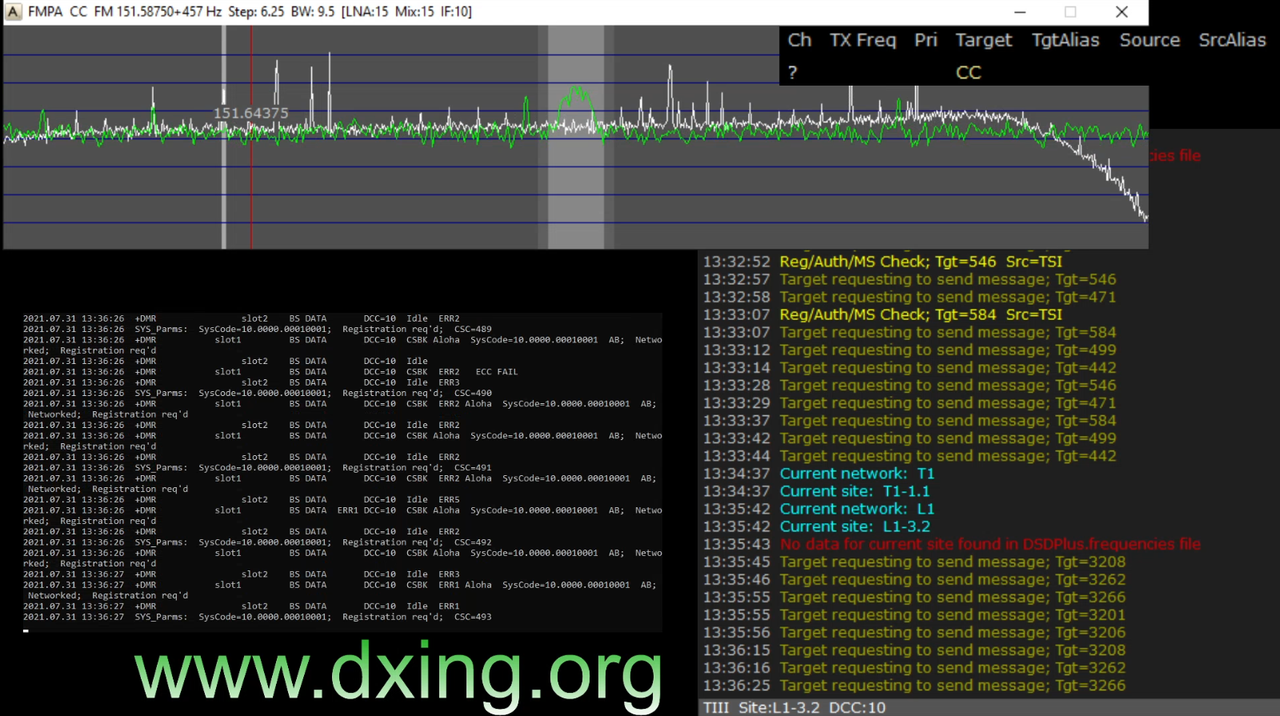Click 'Current network: T1' log entry
Screen dimensions: 1280x716
[818, 473]
